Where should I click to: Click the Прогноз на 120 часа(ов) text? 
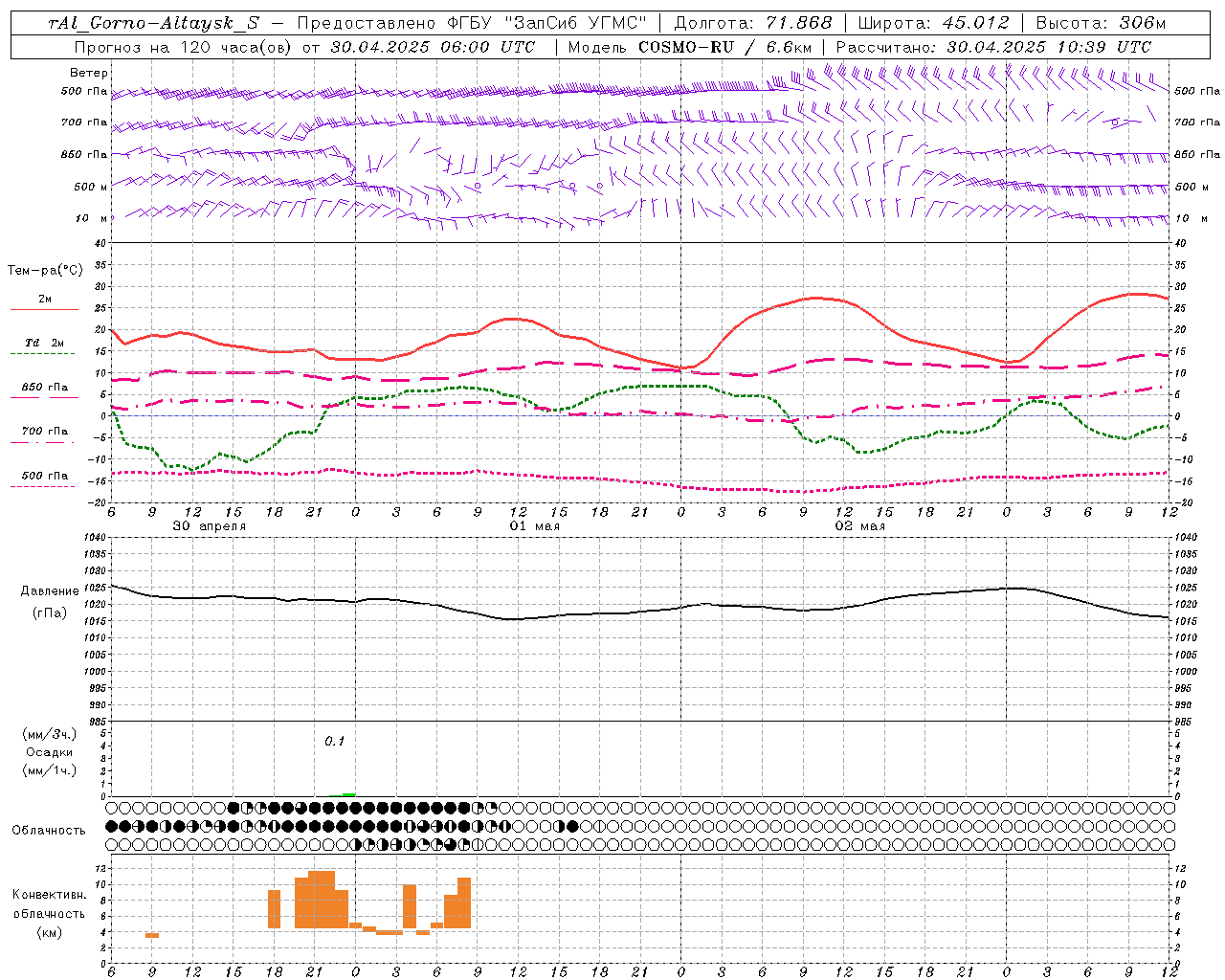(x=182, y=47)
